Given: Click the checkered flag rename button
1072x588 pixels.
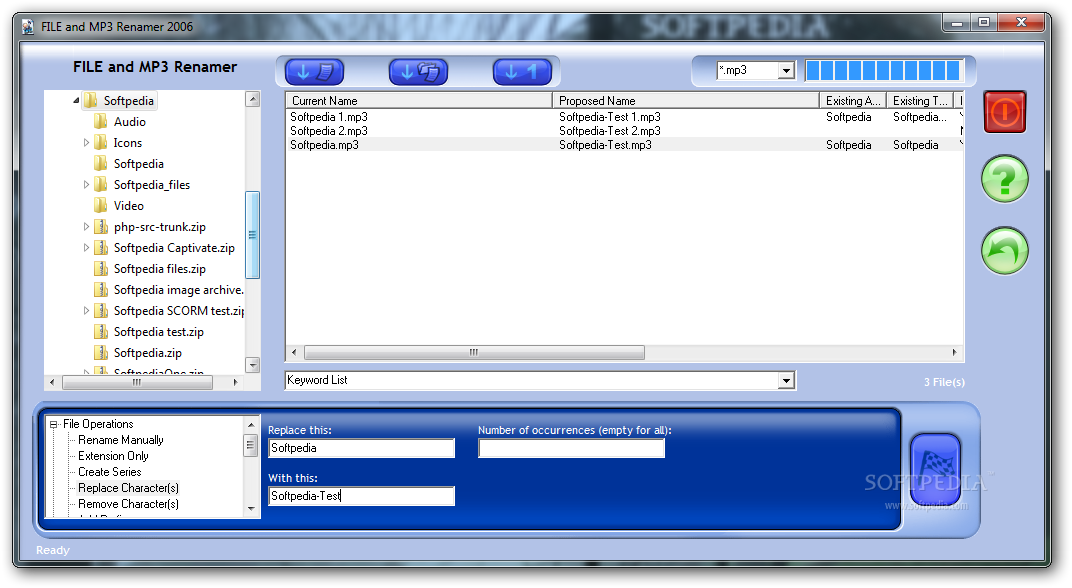Looking at the screenshot, I should [x=936, y=468].
